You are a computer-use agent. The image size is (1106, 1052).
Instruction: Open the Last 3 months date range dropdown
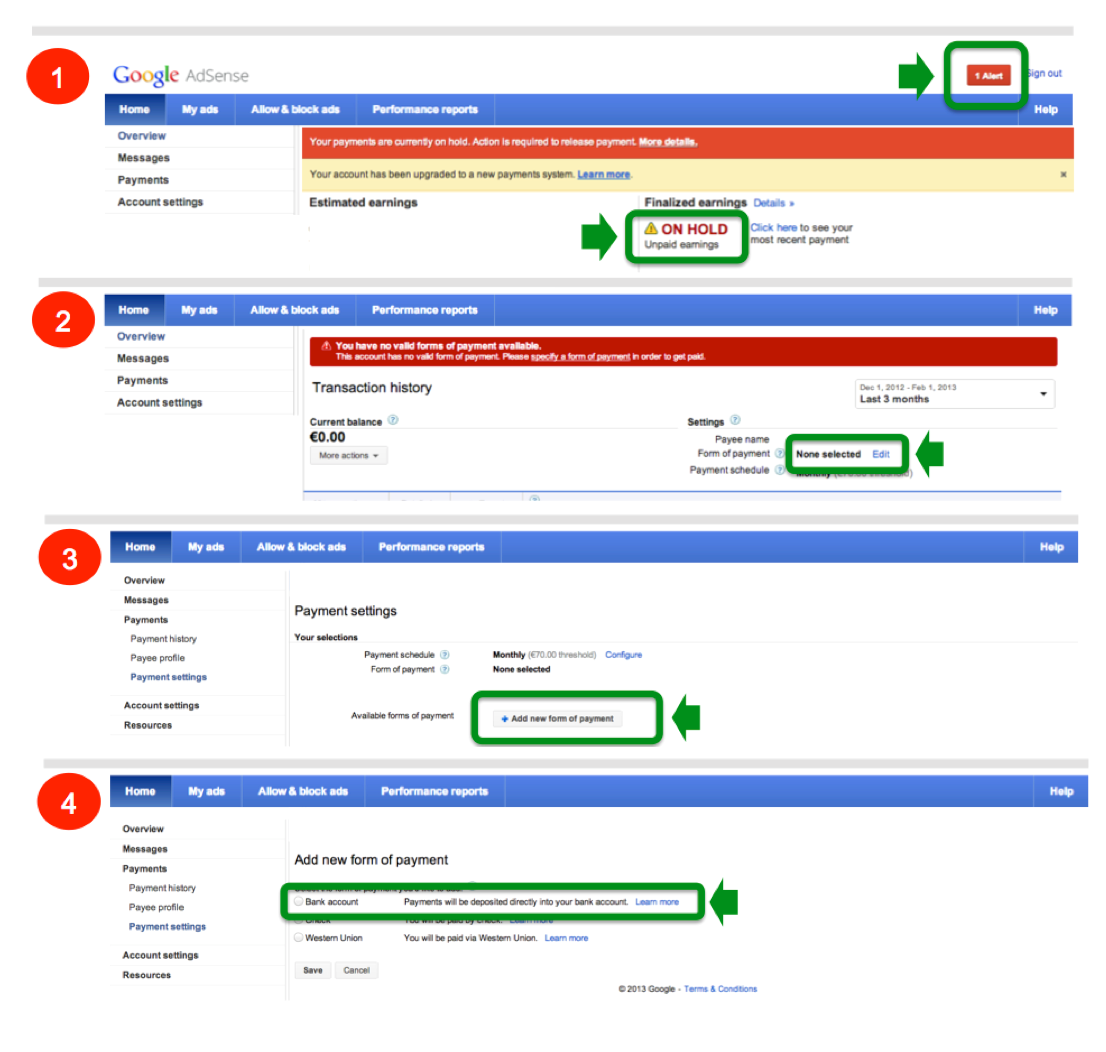(954, 394)
